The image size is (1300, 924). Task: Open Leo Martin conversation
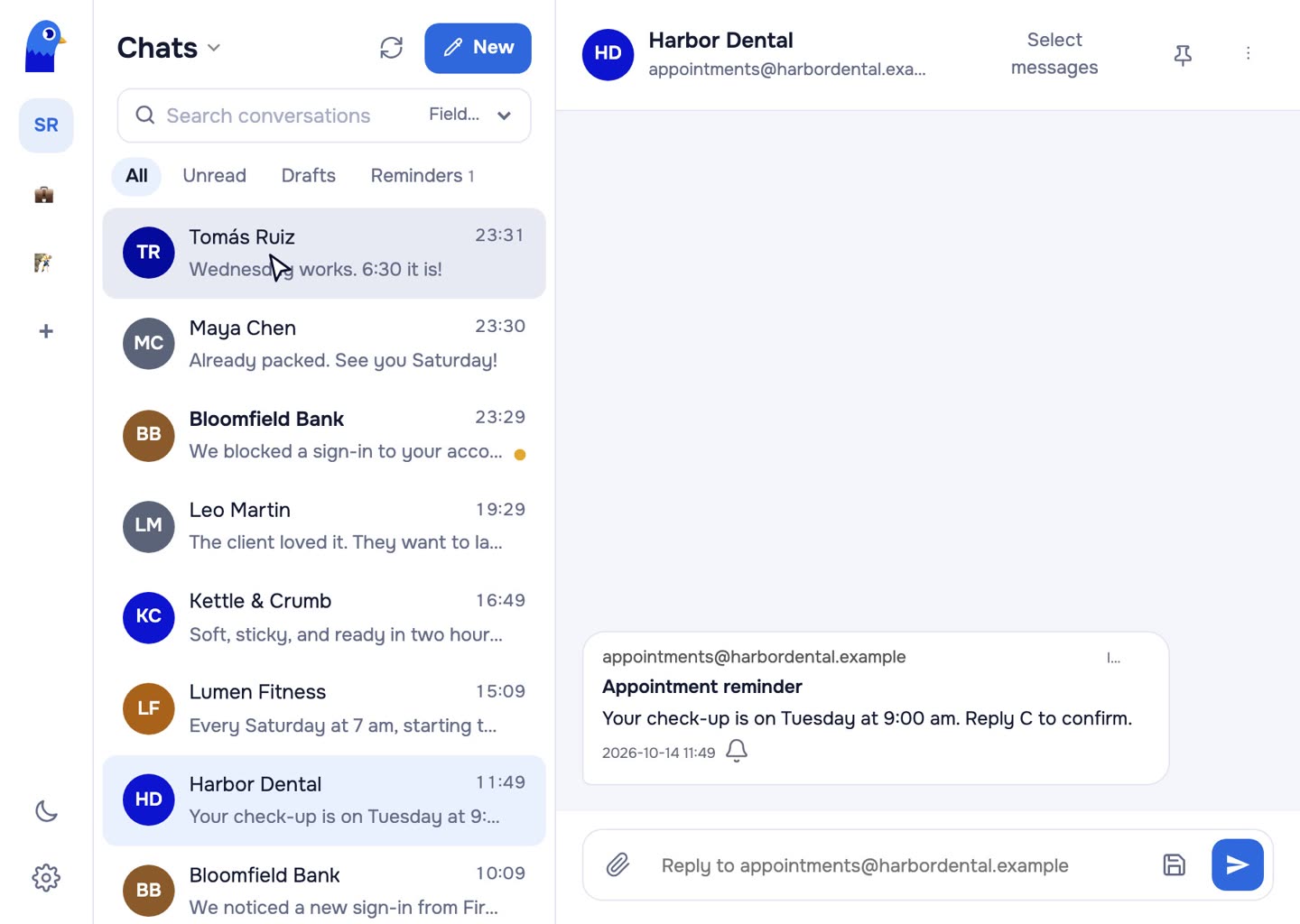point(324,526)
